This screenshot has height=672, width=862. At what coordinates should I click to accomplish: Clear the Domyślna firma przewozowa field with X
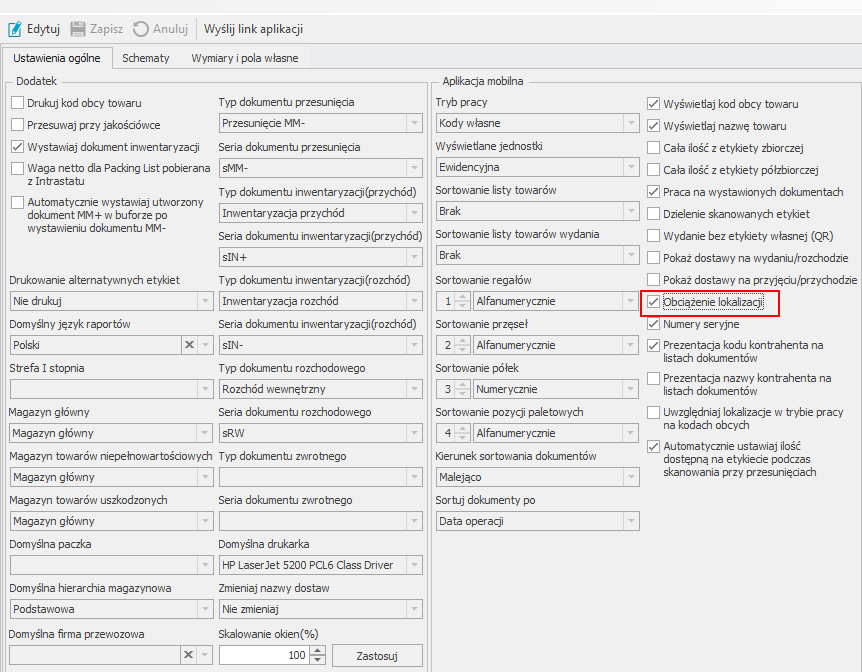click(188, 655)
